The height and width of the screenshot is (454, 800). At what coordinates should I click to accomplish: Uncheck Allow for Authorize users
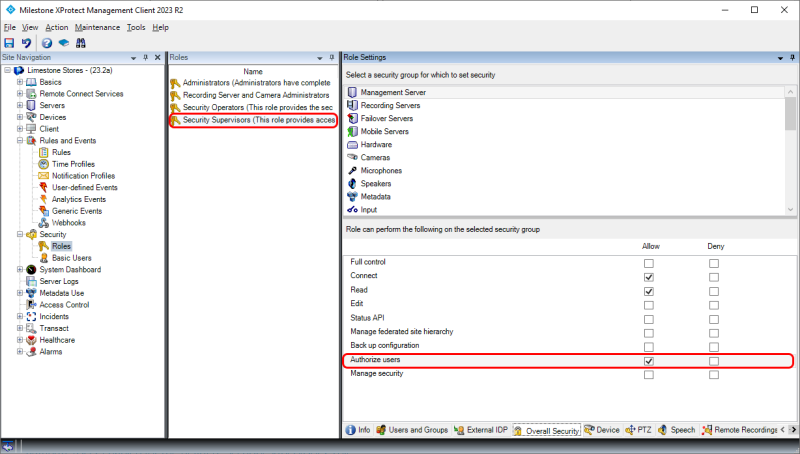click(648, 361)
